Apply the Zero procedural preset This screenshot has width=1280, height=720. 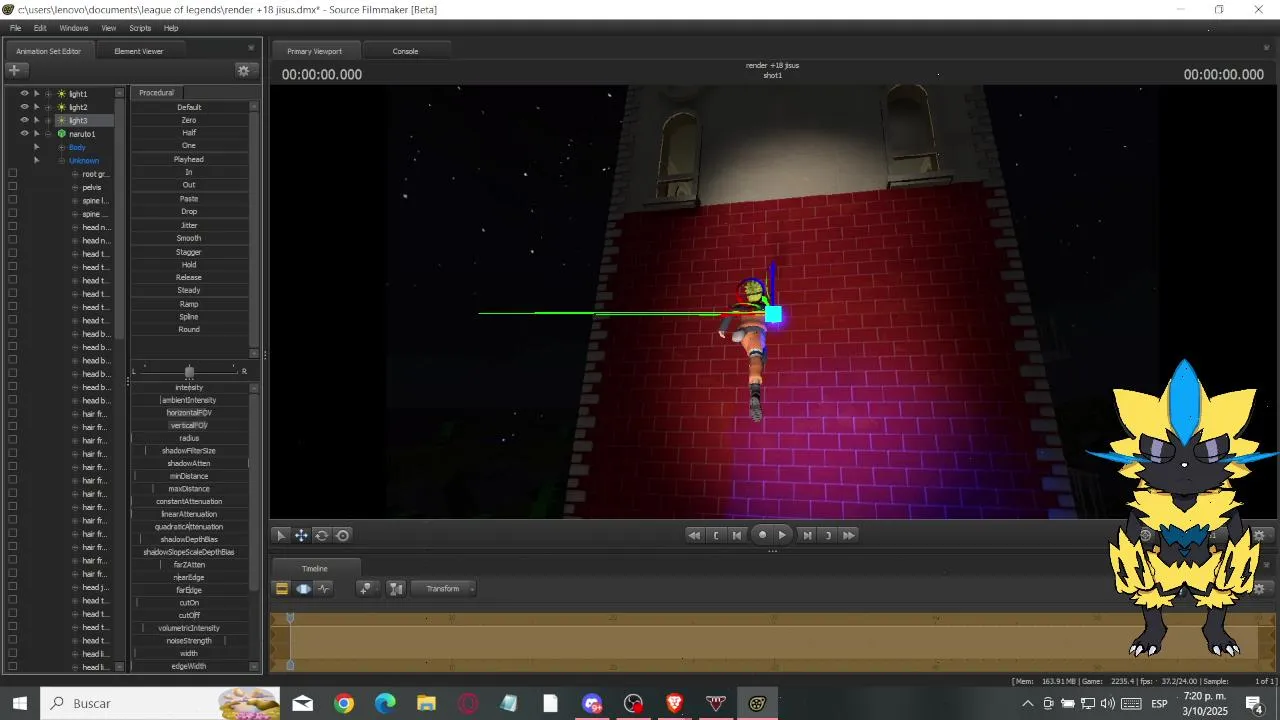pos(189,120)
